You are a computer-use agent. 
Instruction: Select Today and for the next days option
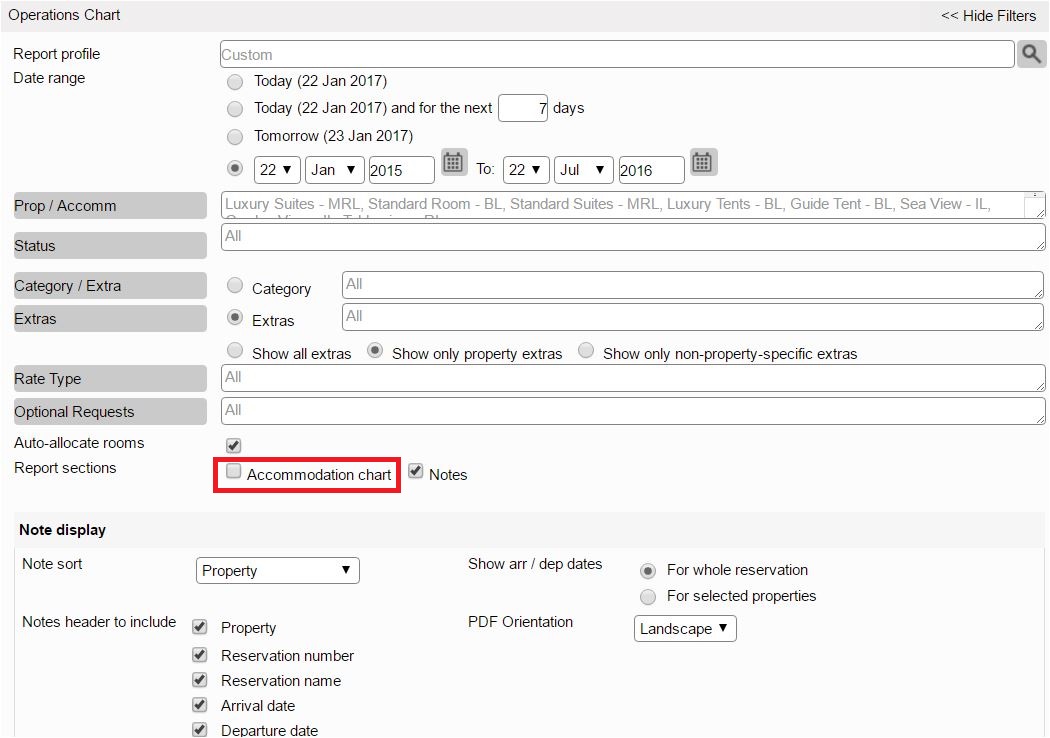pyautogui.click(x=234, y=108)
